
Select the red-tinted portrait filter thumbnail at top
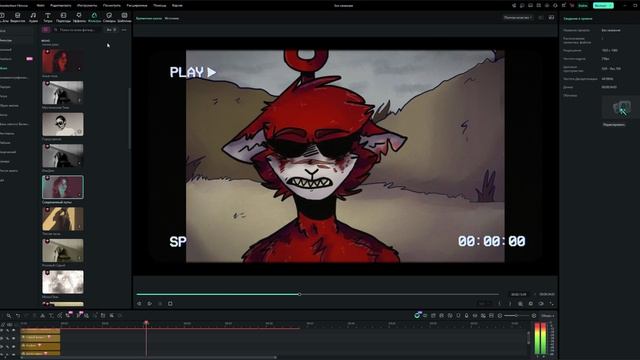63,61
